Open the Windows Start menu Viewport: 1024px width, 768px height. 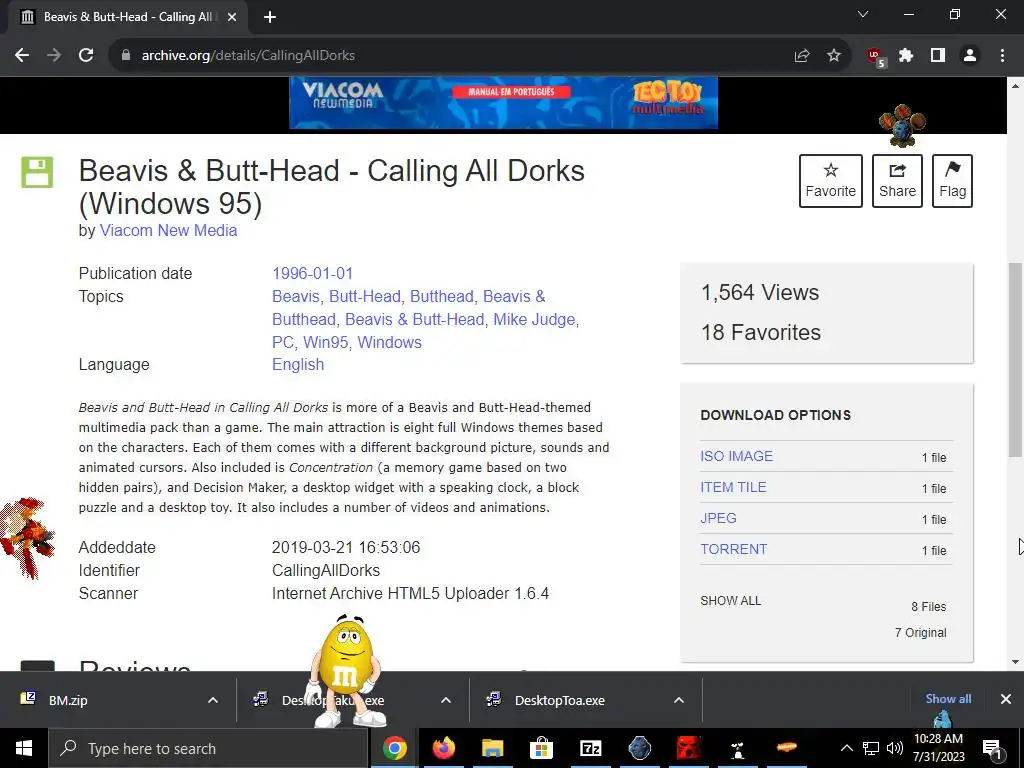[24, 748]
